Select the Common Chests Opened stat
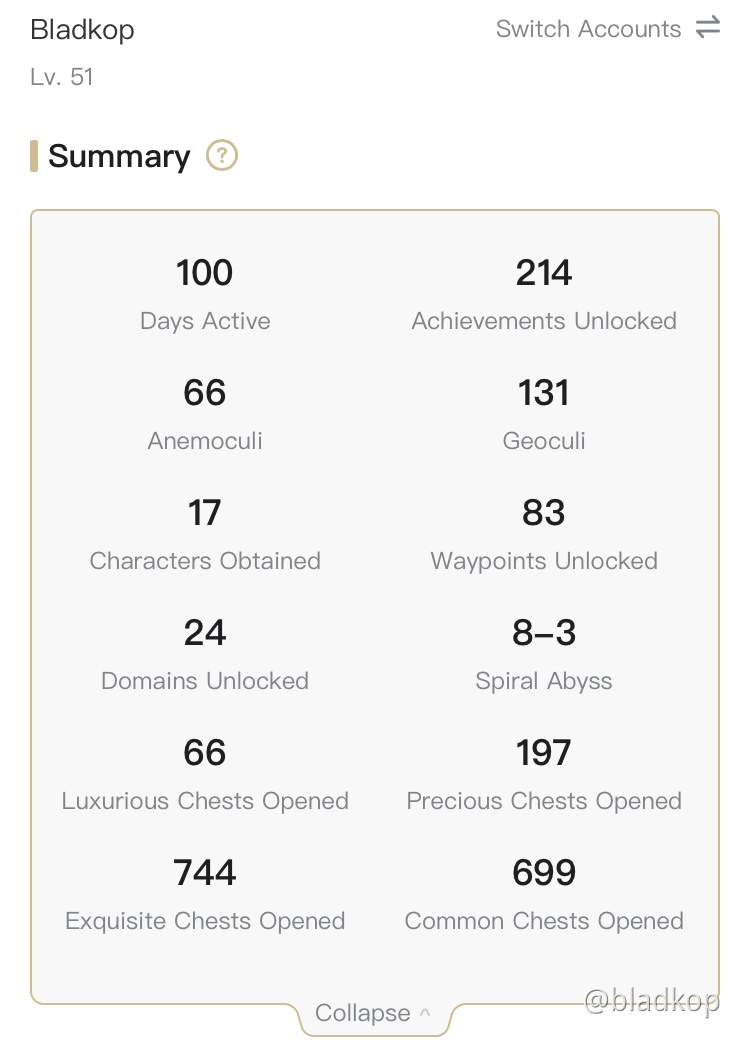Screen dimensions: 750x1049 pyautogui.click(x=544, y=893)
